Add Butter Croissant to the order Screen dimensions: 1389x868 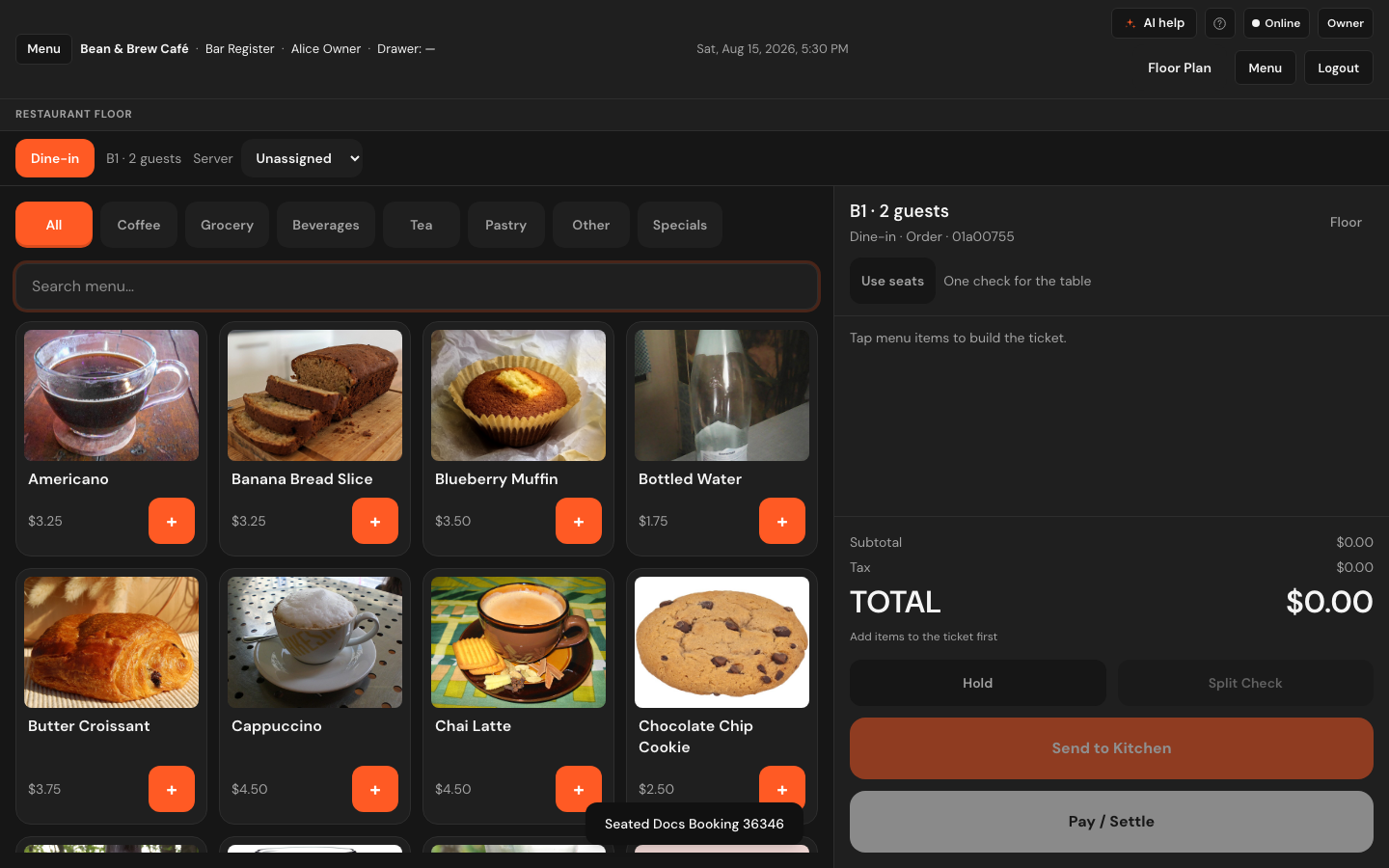click(172, 789)
